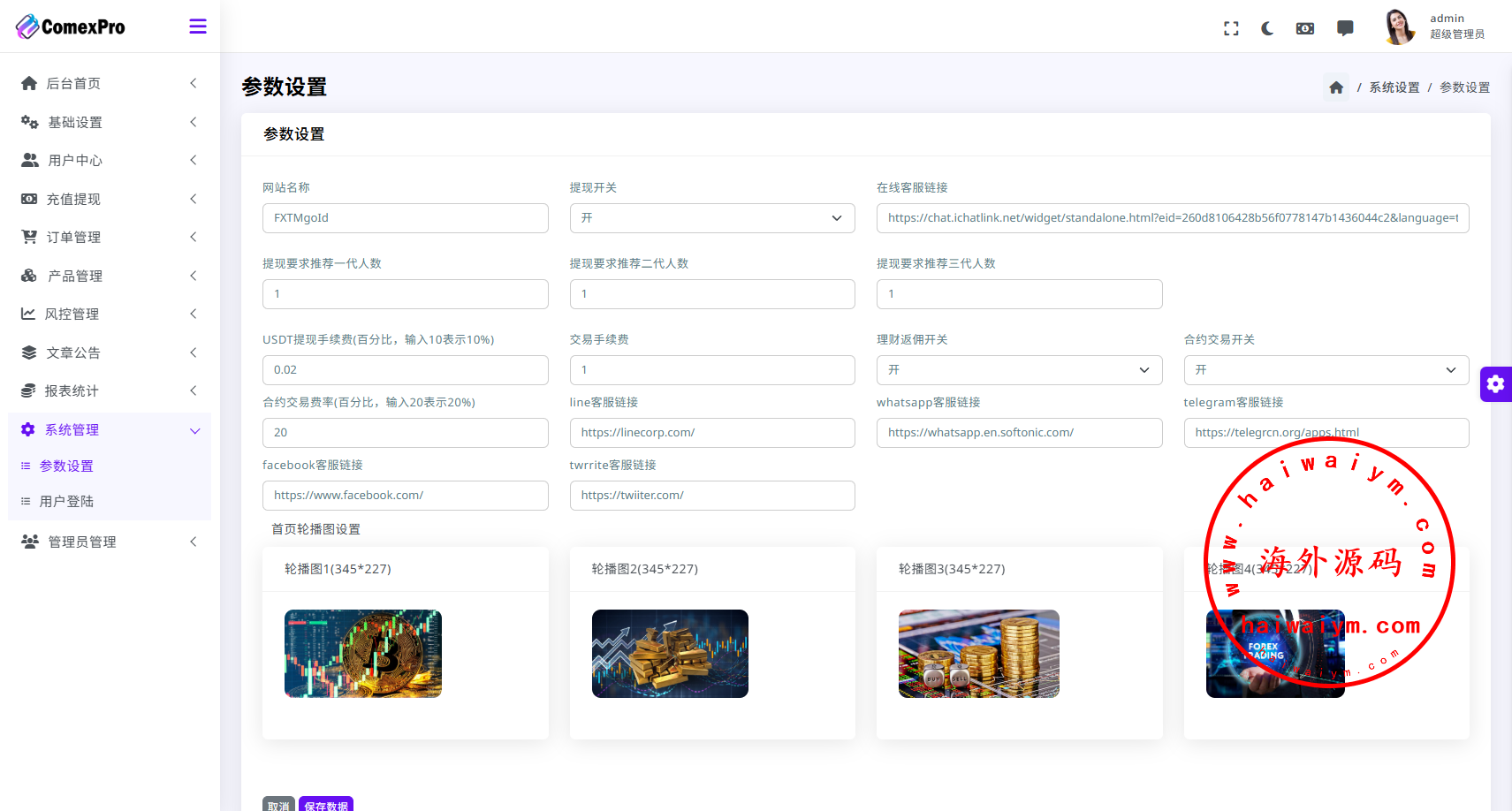Screen dimensions: 1512x811
Task: Click 参数设置 breadcrumb link
Action: point(1464,87)
